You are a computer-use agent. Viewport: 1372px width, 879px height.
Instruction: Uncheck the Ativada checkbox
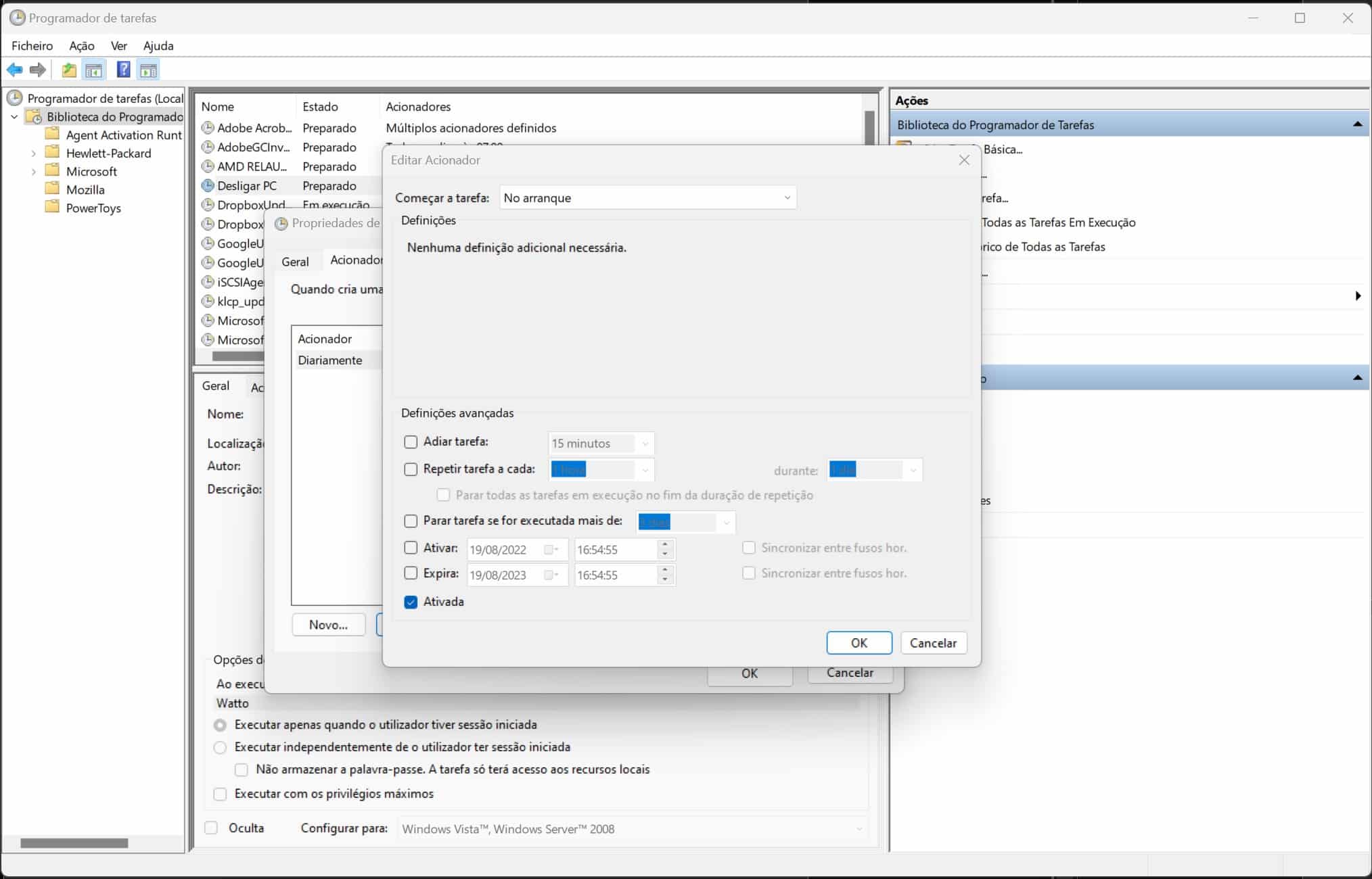point(411,602)
